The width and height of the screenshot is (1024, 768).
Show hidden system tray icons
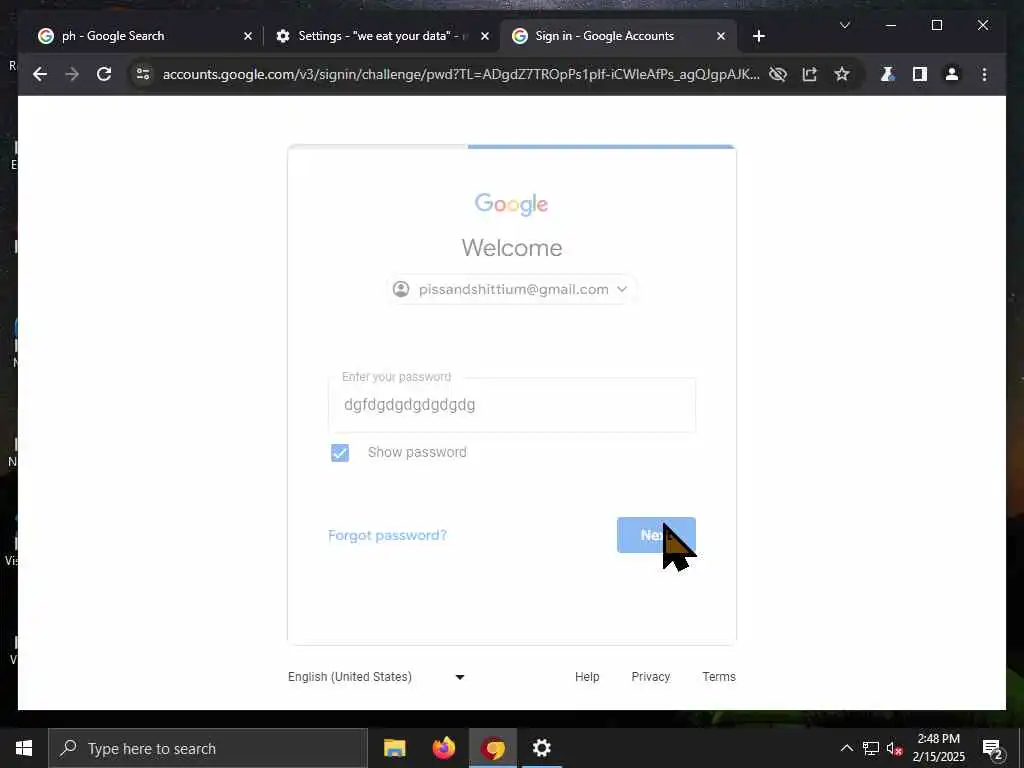(x=846, y=748)
